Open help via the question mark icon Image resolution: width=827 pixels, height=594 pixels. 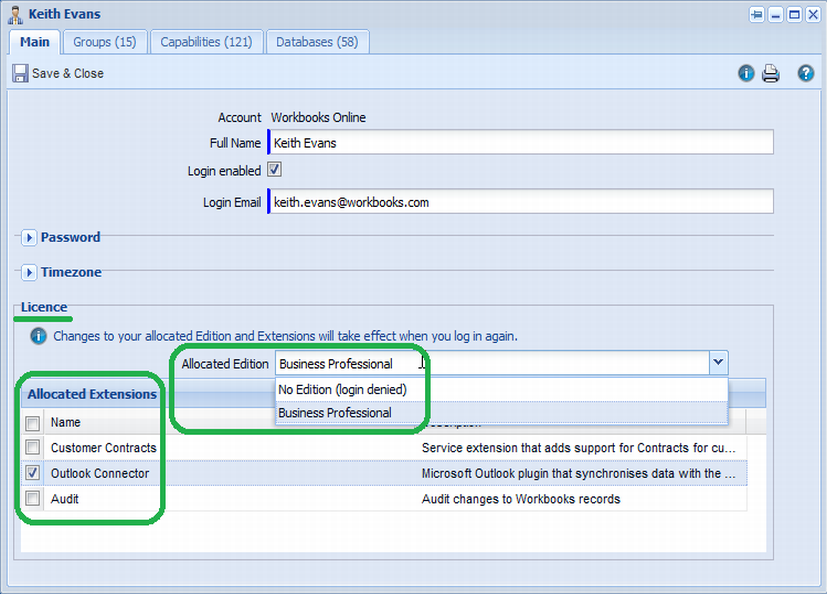click(x=805, y=73)
